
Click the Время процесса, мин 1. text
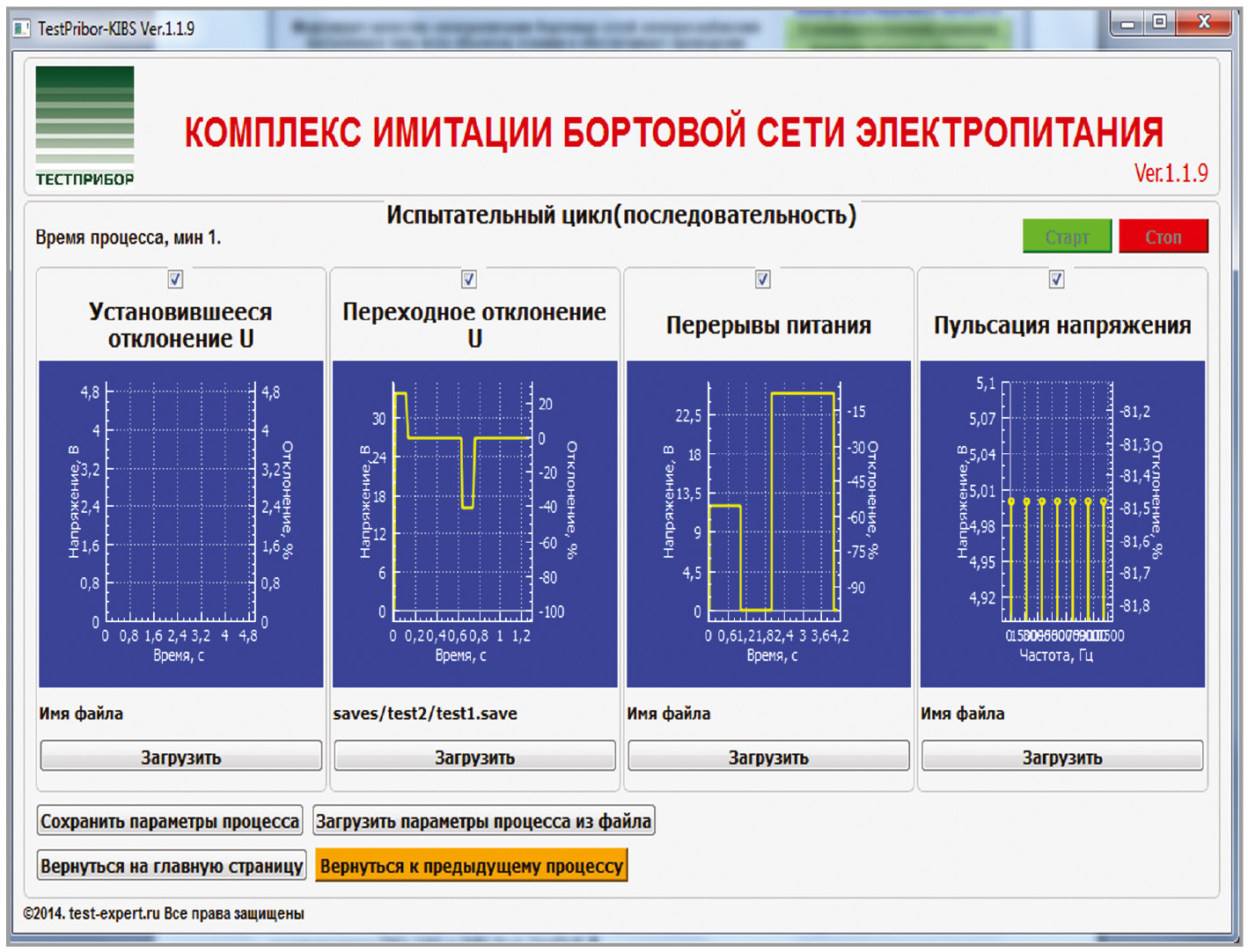click(x=128, y=238)
